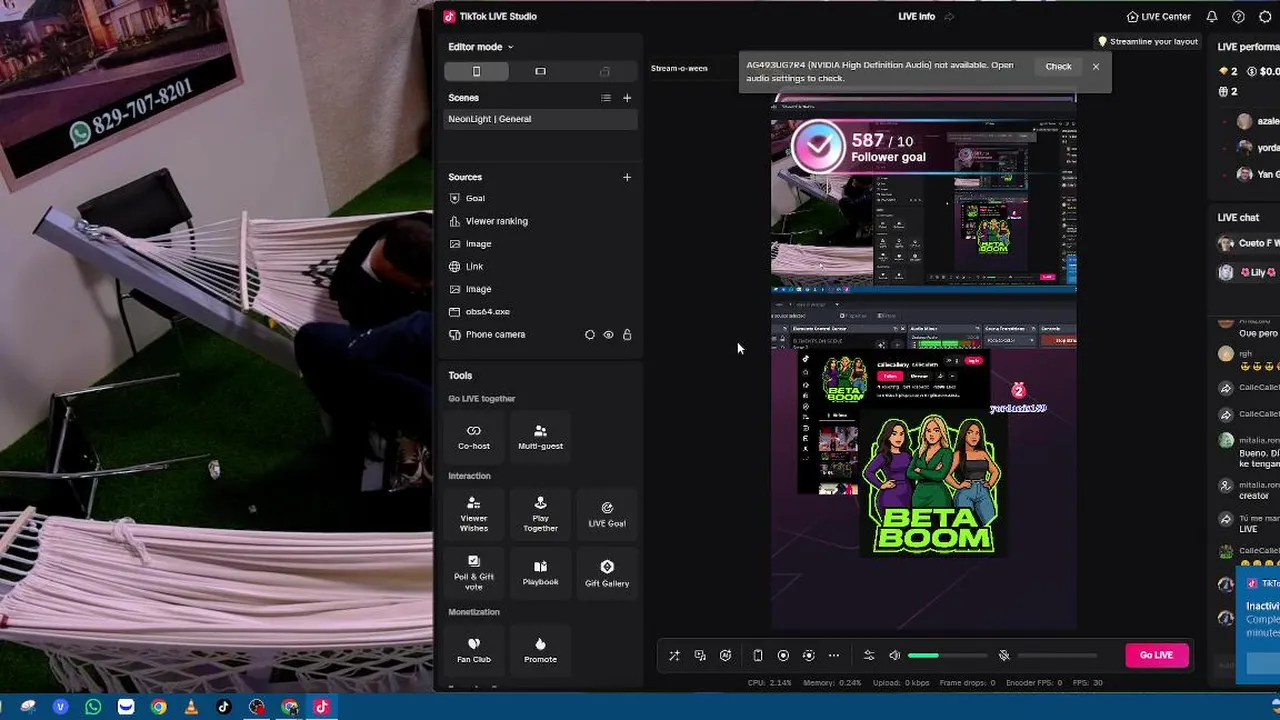Open the Fan Club monetization tool
1280x720 pixels.
click(474, 649)
